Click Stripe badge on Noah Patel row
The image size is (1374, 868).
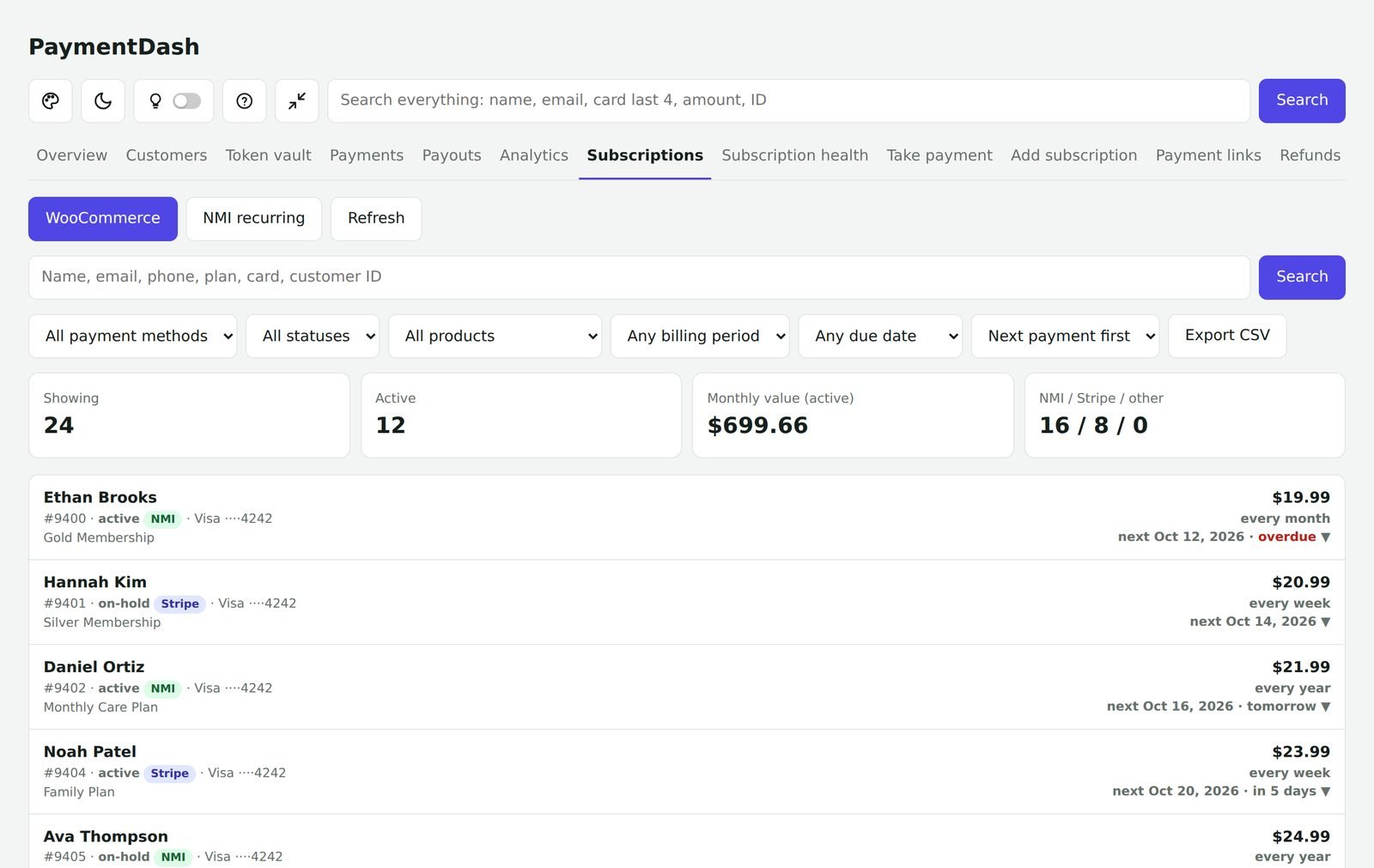pos(170,774)
